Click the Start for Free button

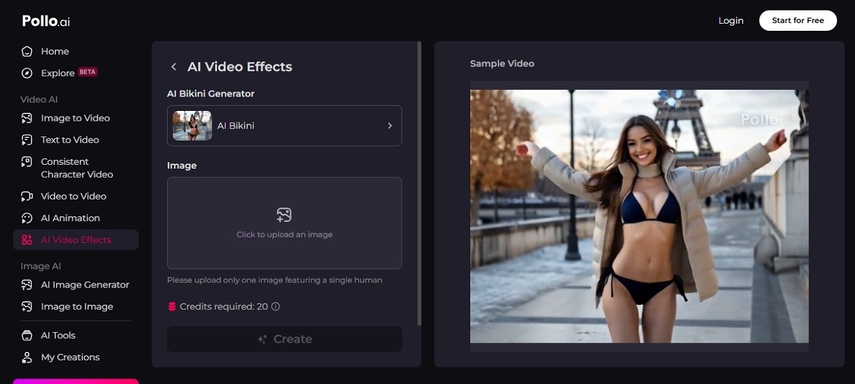click(x=798, y=21)
